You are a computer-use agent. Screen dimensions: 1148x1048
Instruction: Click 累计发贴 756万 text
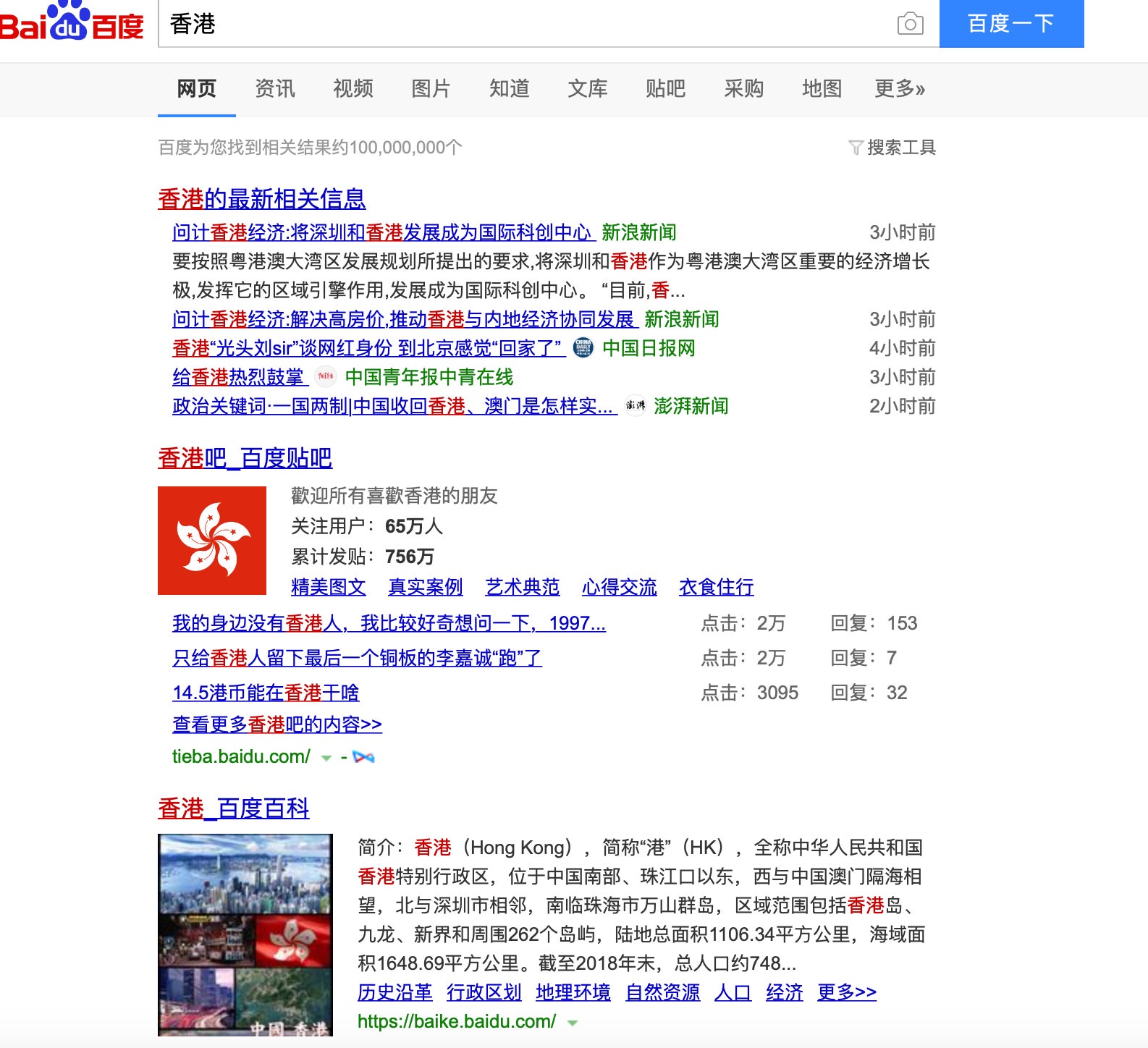(x=363, y=557)
